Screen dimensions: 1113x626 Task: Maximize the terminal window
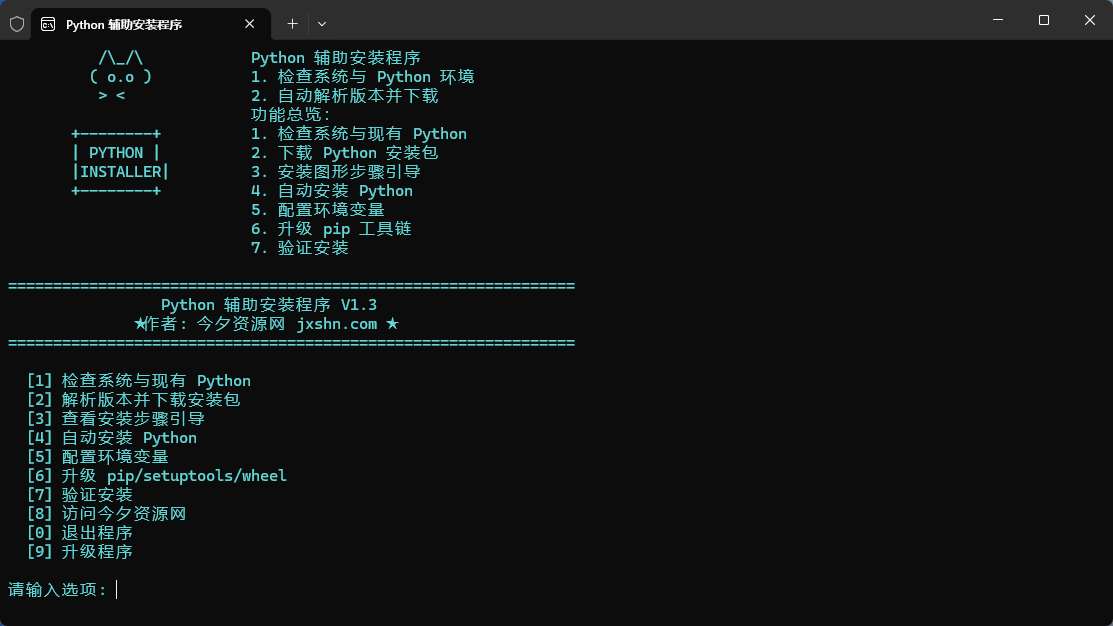pos(1044,20)
